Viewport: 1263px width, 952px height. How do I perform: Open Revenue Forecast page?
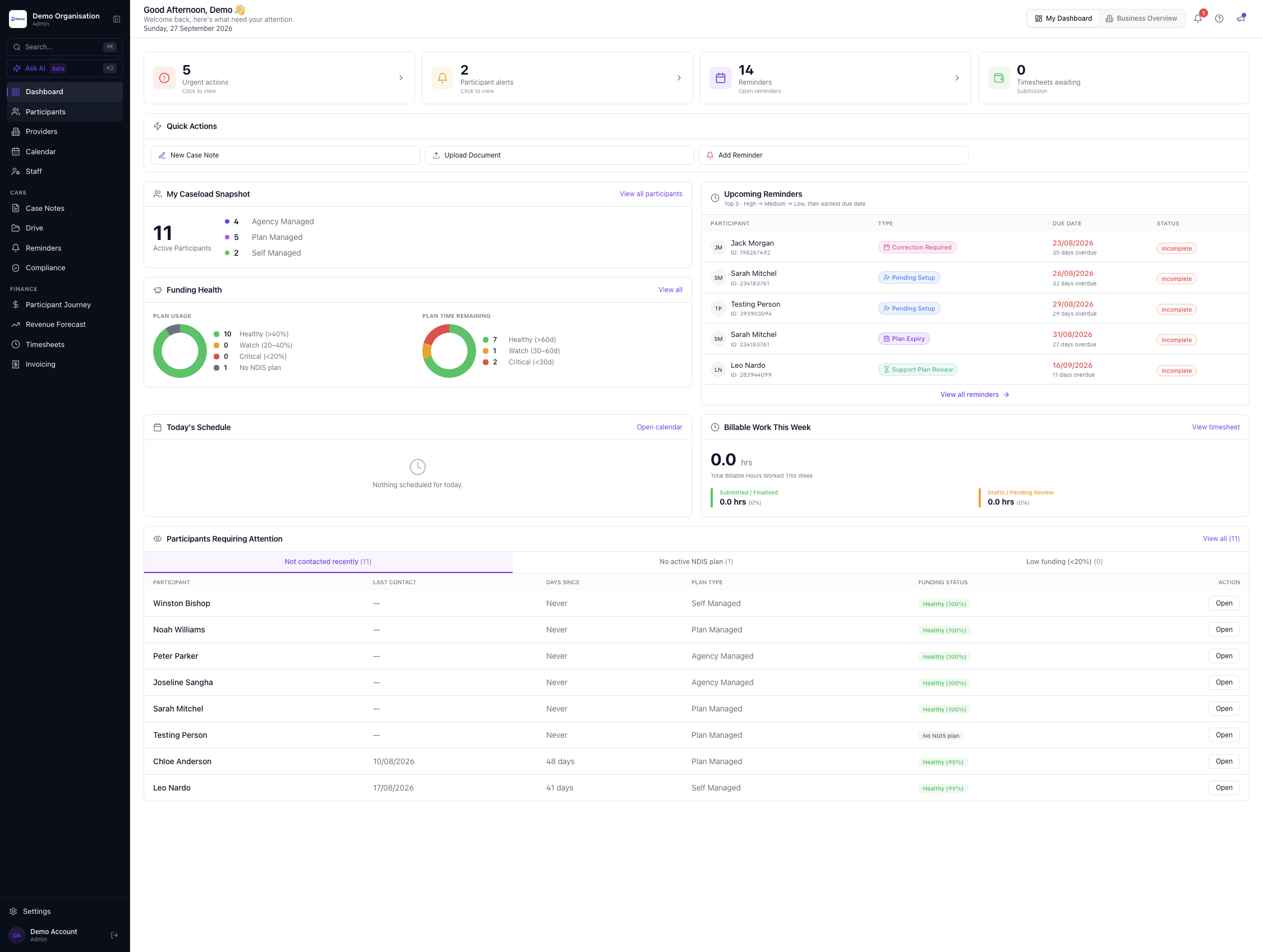[64, 324]
